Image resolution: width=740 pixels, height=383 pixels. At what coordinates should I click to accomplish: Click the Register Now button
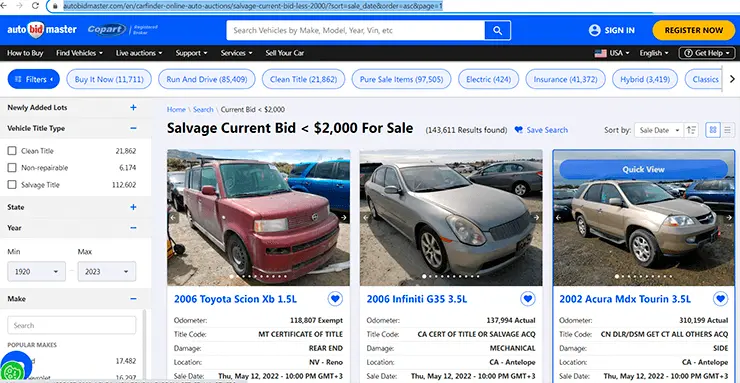694,30
